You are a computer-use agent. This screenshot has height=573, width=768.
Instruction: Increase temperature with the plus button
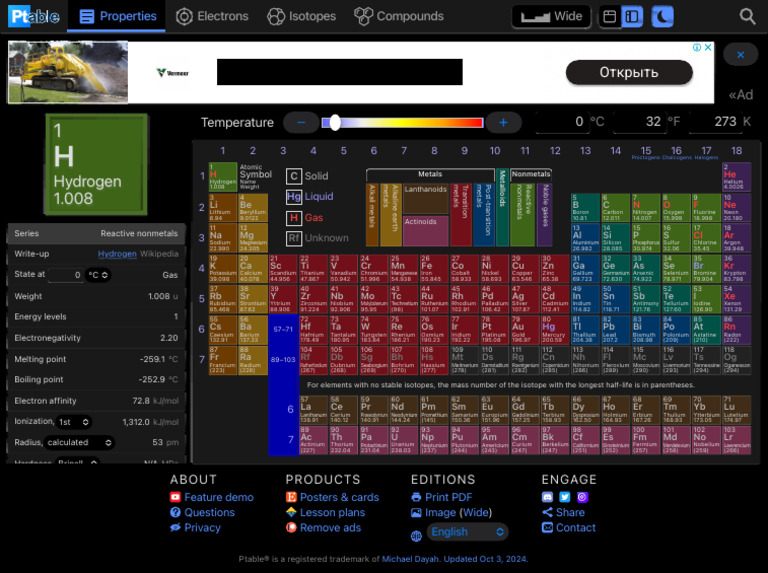point(503,122)
